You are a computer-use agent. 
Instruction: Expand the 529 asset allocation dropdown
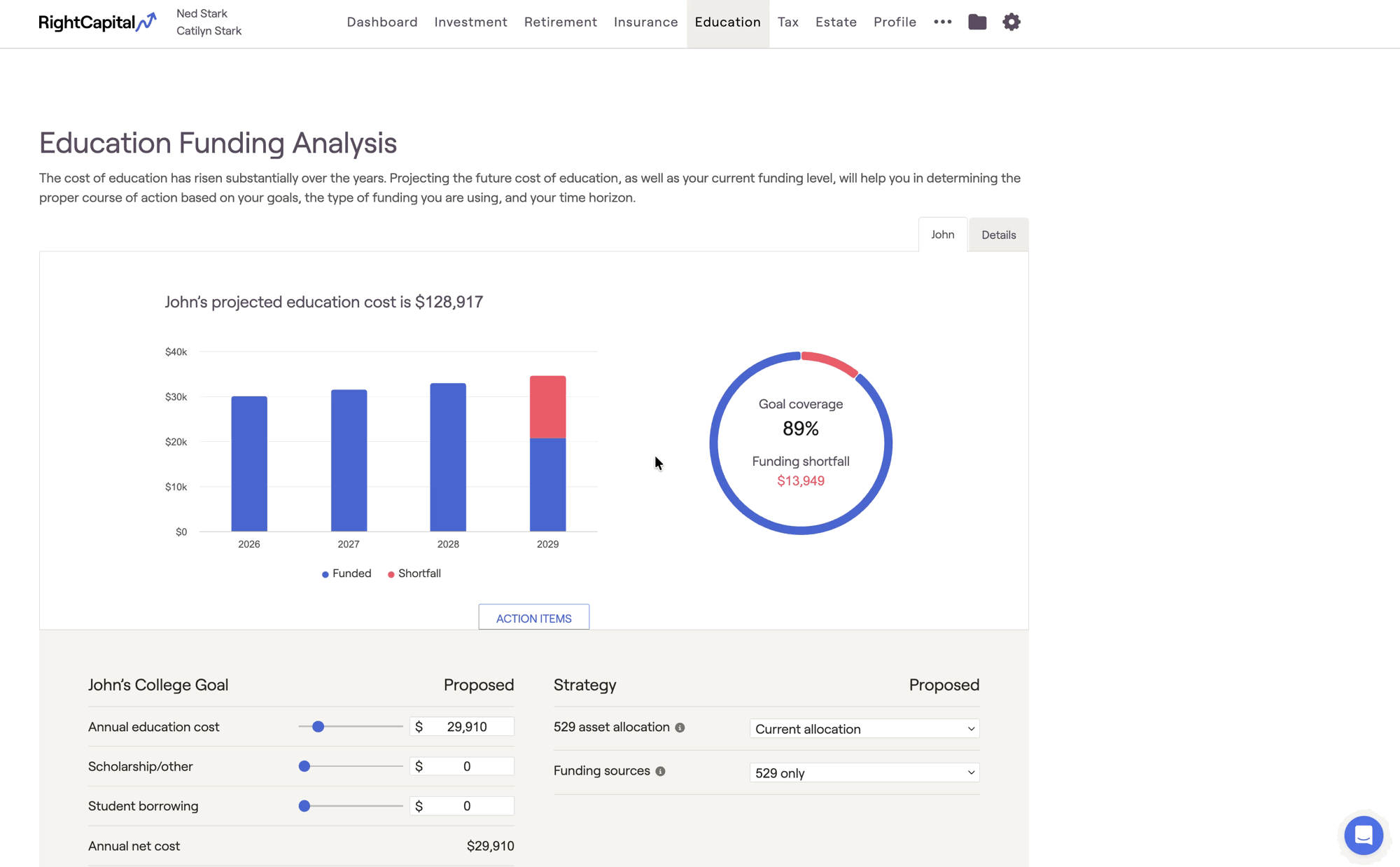864,729
